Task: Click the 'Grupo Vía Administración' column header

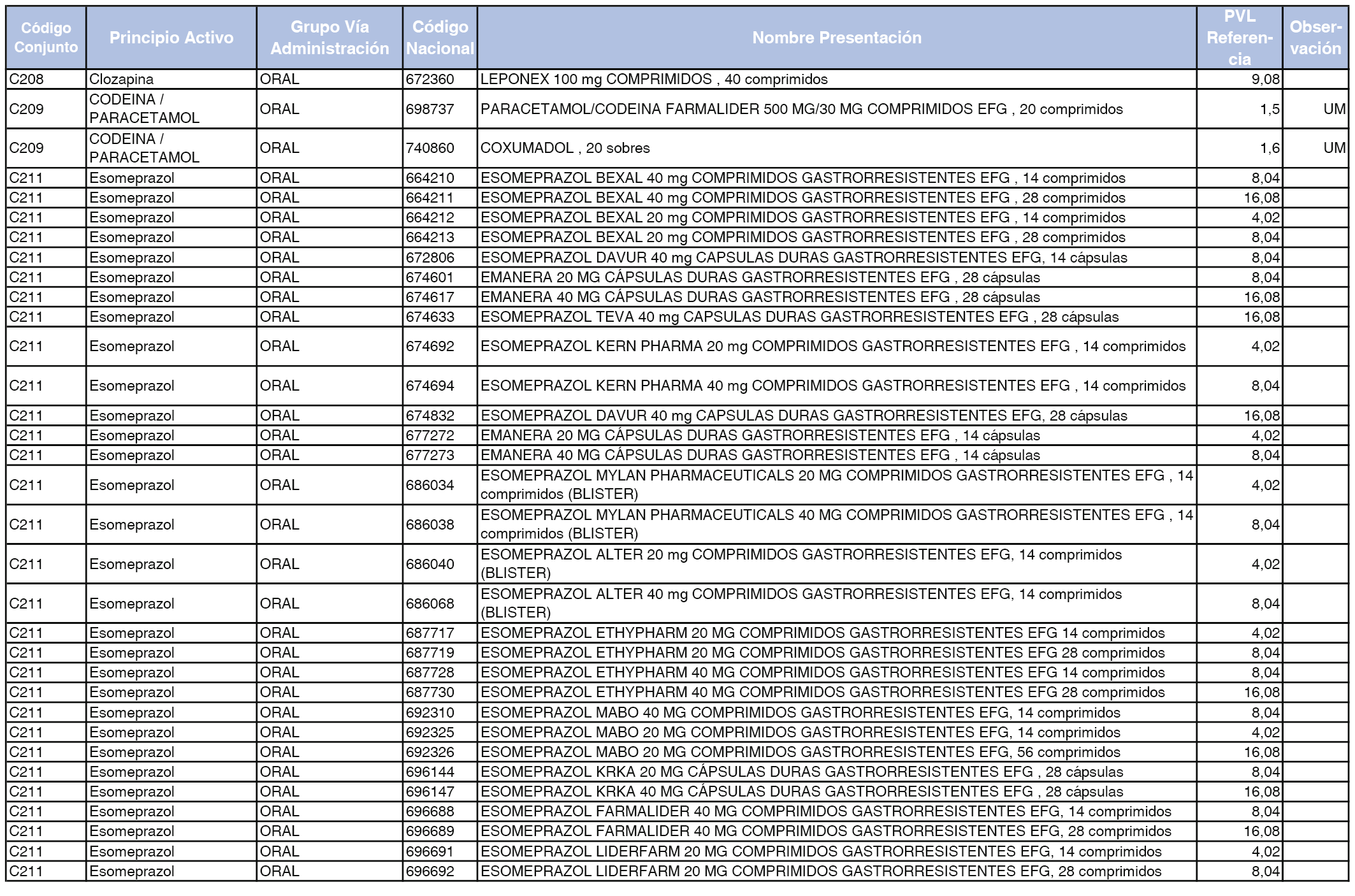Action: coord(330,38)
